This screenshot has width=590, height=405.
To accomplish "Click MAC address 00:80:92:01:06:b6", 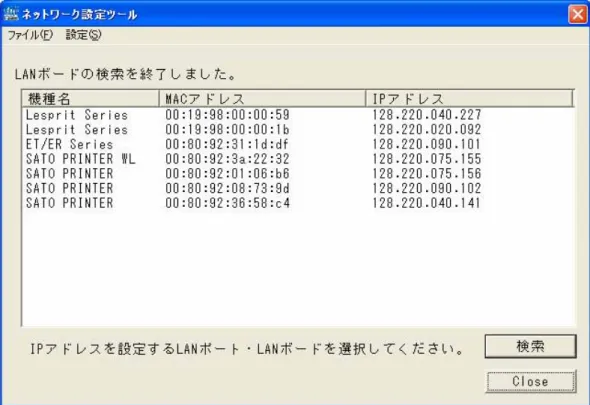I will tap(227, 174).
